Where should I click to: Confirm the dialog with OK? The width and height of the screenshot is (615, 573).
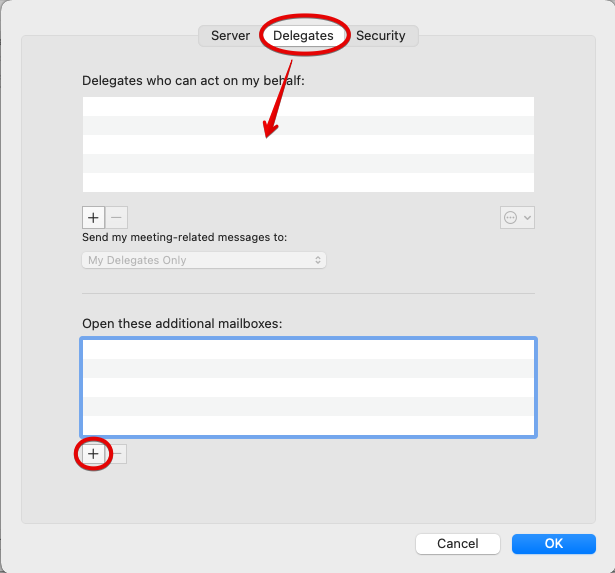554,543
